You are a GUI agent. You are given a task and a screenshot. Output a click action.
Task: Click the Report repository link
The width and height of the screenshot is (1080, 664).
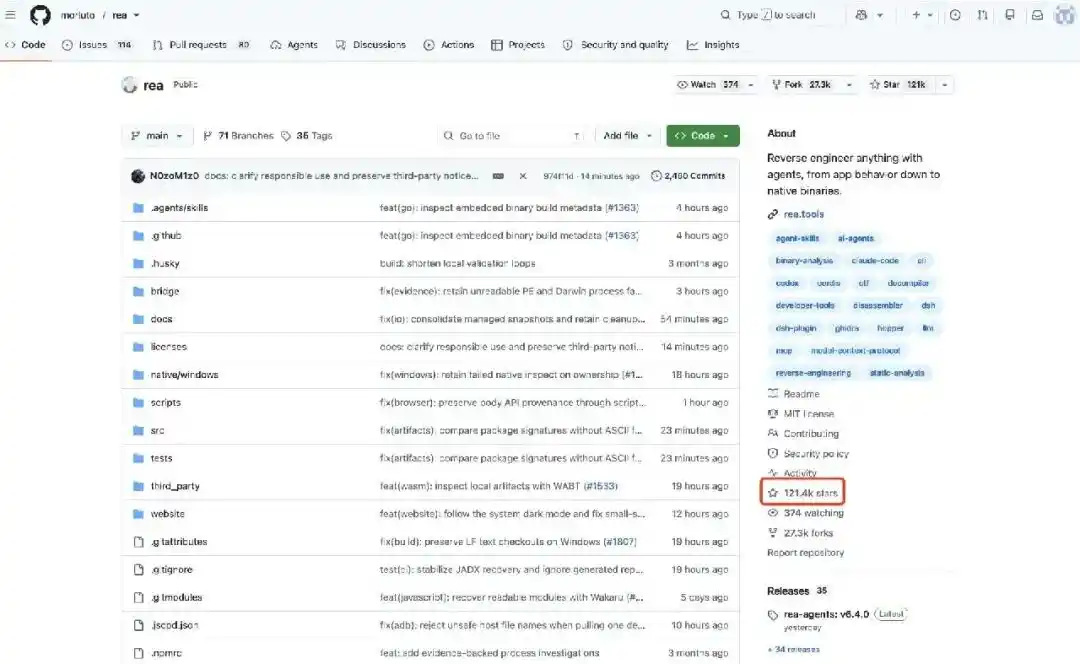pos(805,552)
